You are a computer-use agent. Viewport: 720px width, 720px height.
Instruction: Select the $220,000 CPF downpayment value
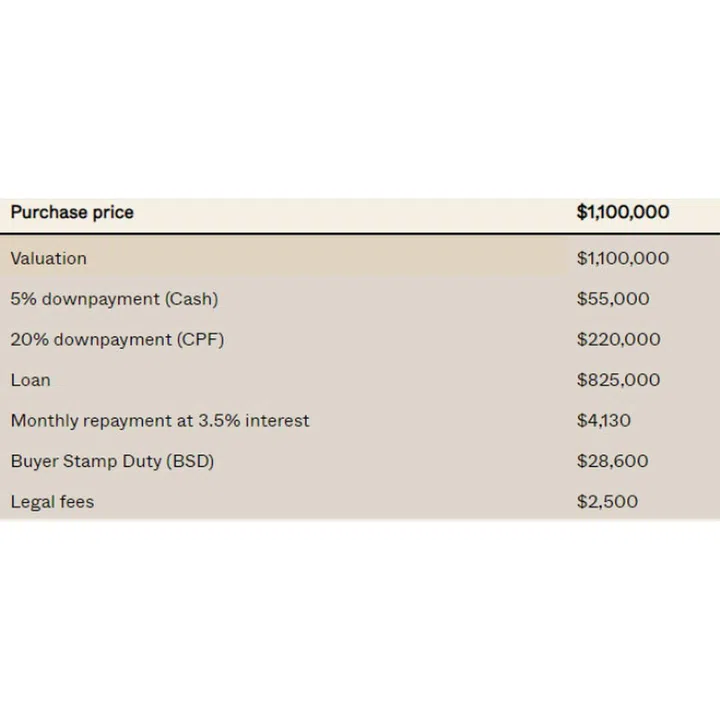618,339
